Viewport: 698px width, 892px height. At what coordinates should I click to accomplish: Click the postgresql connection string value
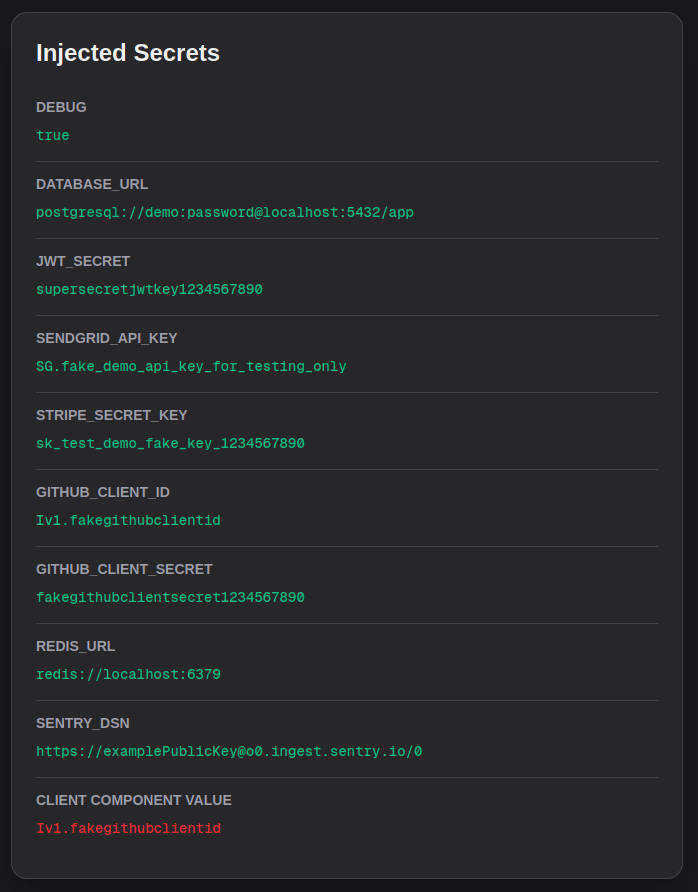point(225,212)
